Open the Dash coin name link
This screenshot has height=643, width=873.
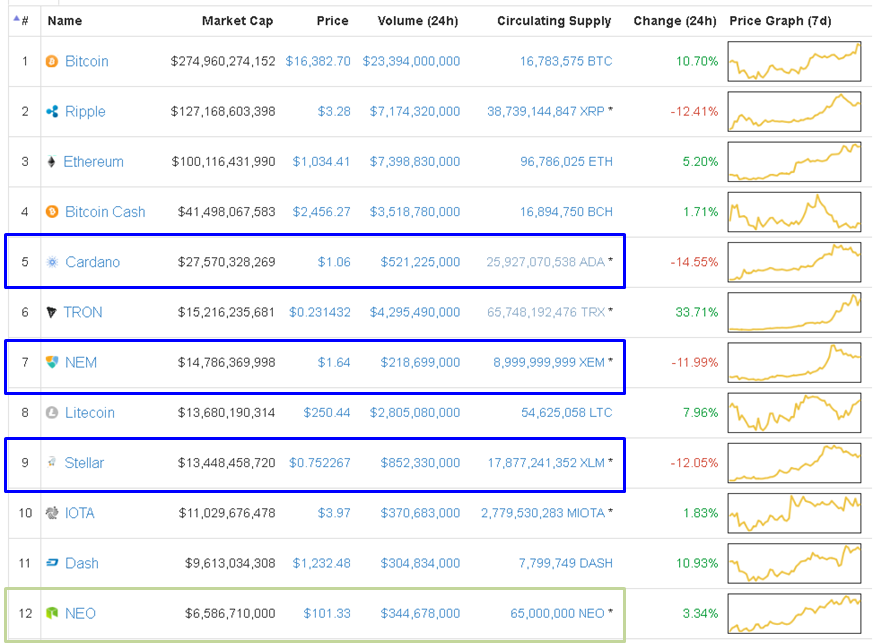pos(82,563)
